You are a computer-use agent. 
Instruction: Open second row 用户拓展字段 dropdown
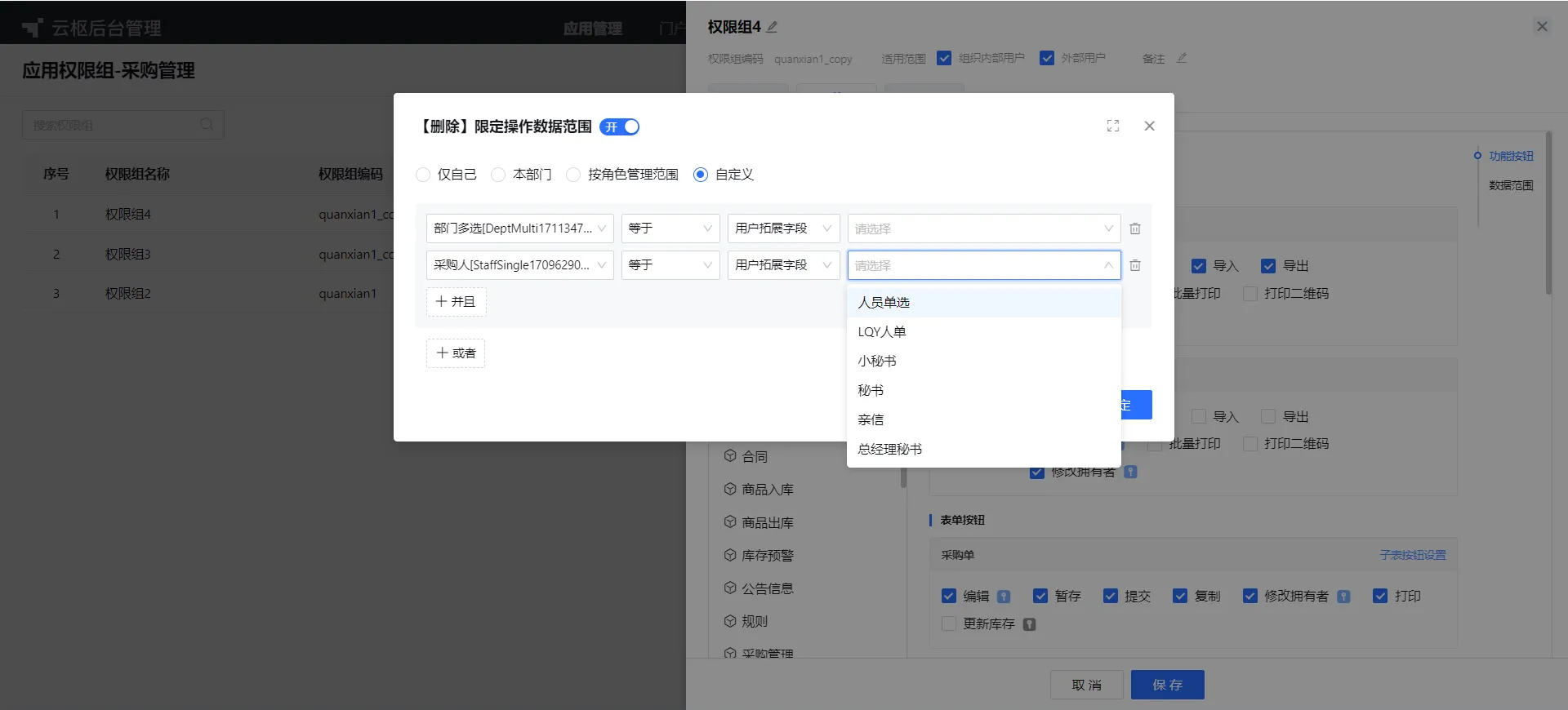click(x=784, y=265)
